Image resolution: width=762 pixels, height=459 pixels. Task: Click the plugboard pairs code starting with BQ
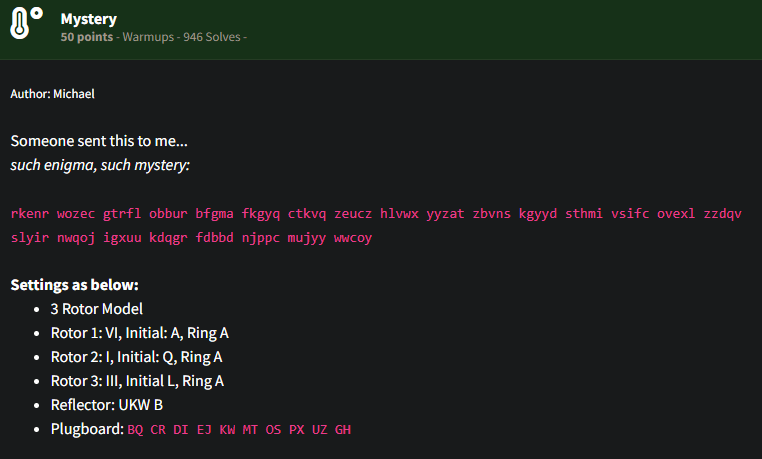239,430
